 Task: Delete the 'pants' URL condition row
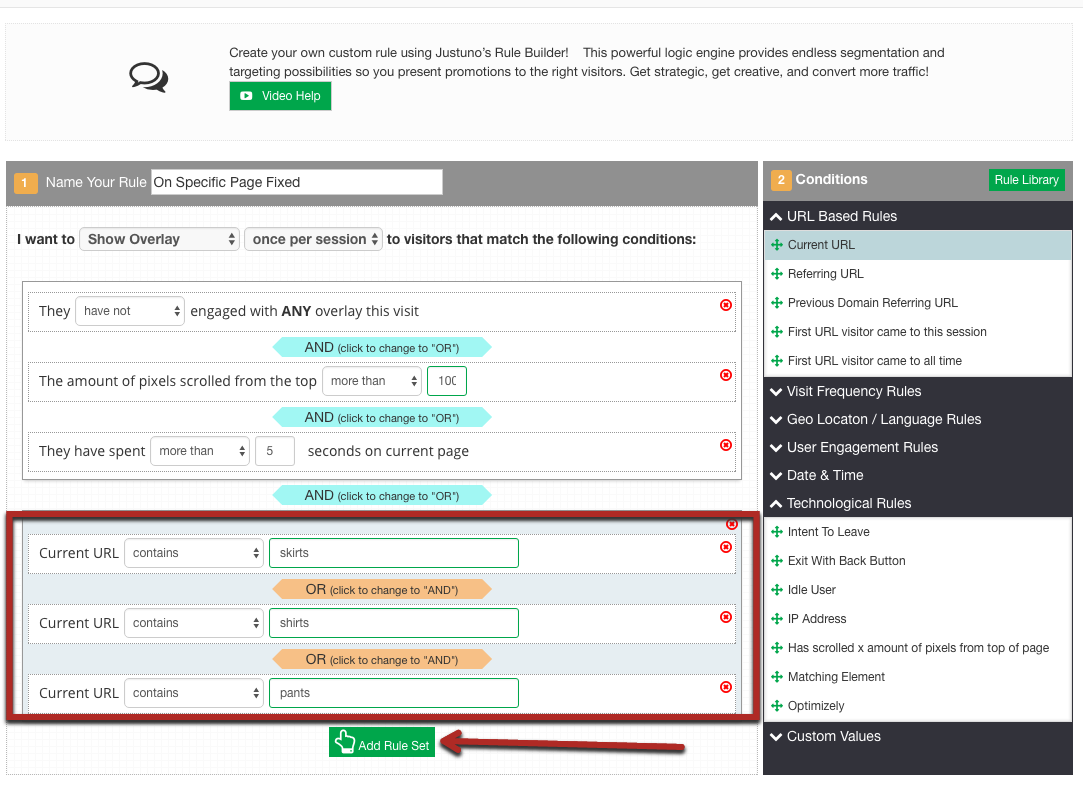coord(726,687)
